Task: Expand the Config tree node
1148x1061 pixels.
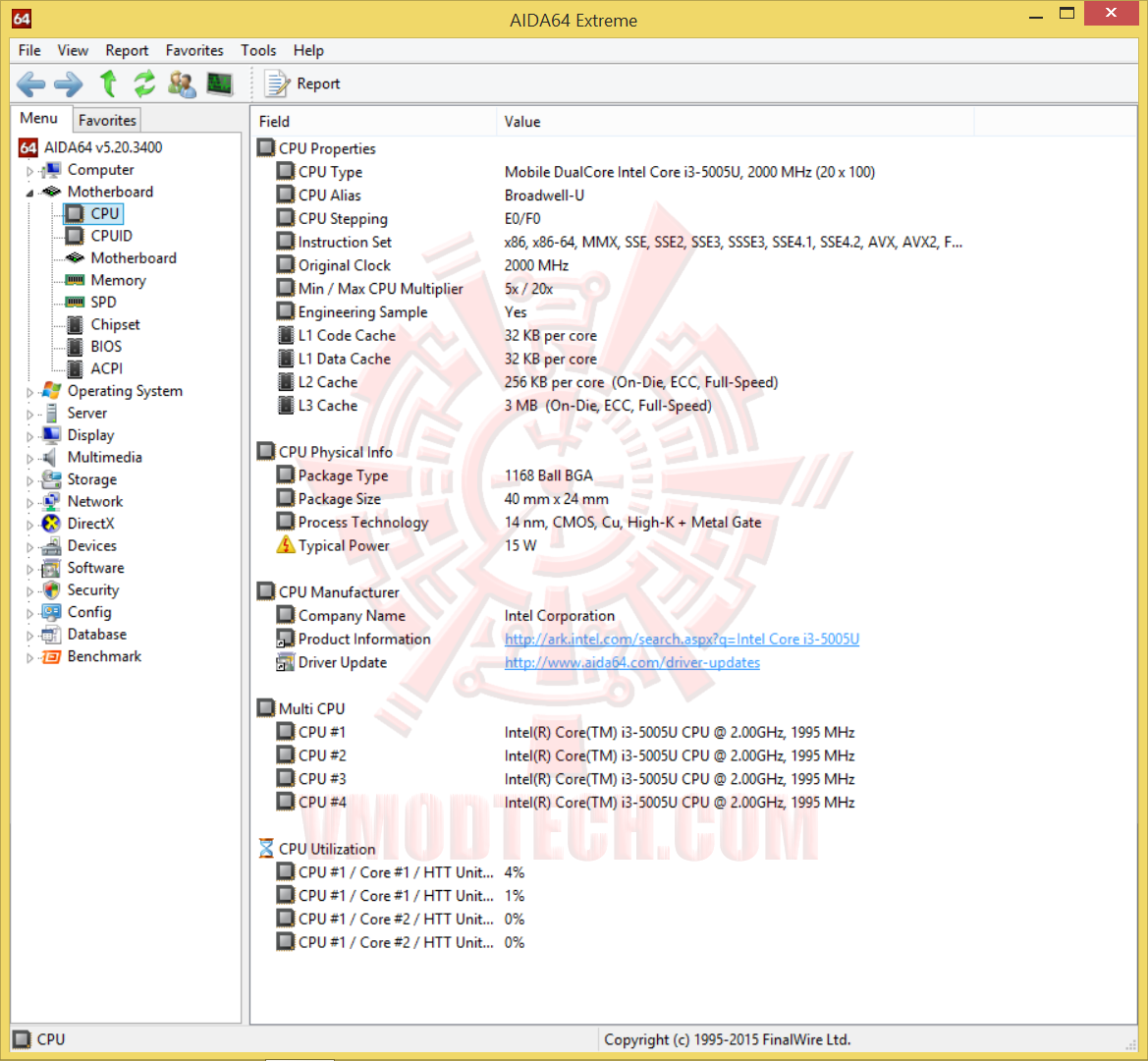Action: [x=30, y=613]
